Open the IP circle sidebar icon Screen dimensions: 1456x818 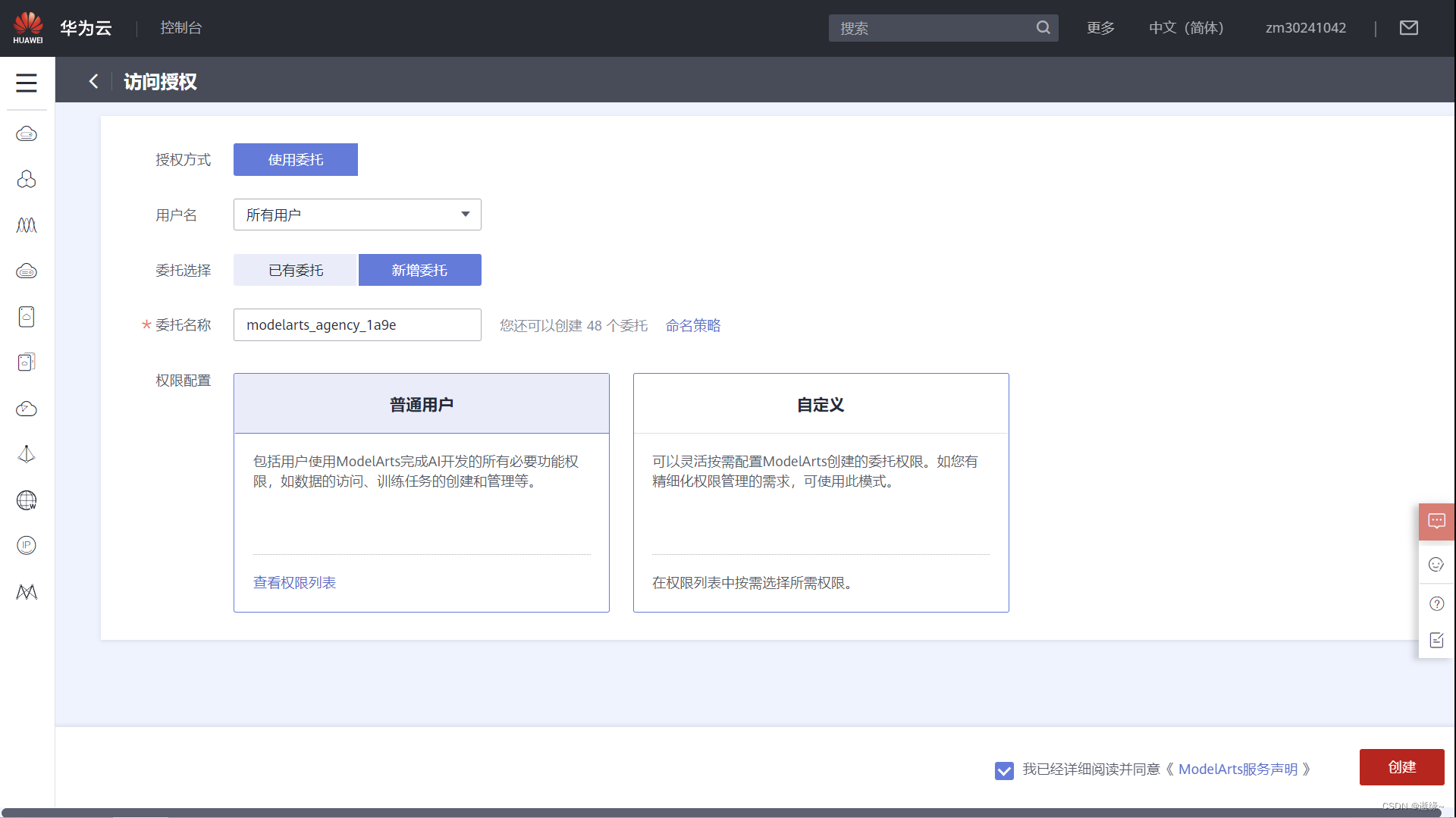point(27,545)
